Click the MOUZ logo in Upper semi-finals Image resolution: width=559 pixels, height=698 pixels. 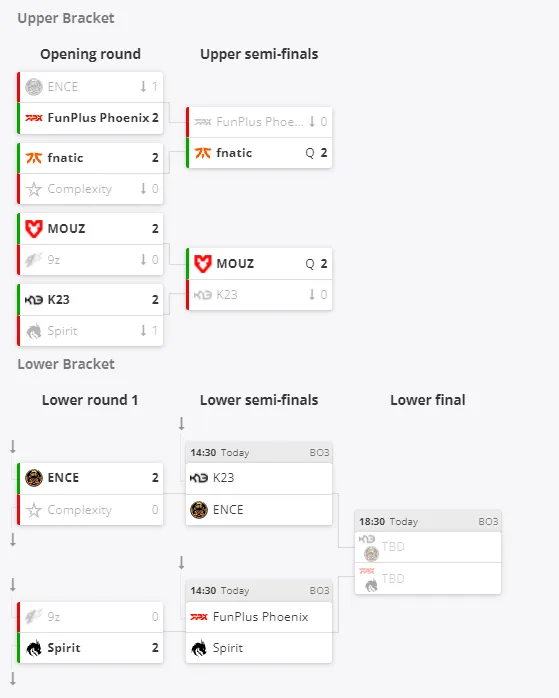pos(203,264)
